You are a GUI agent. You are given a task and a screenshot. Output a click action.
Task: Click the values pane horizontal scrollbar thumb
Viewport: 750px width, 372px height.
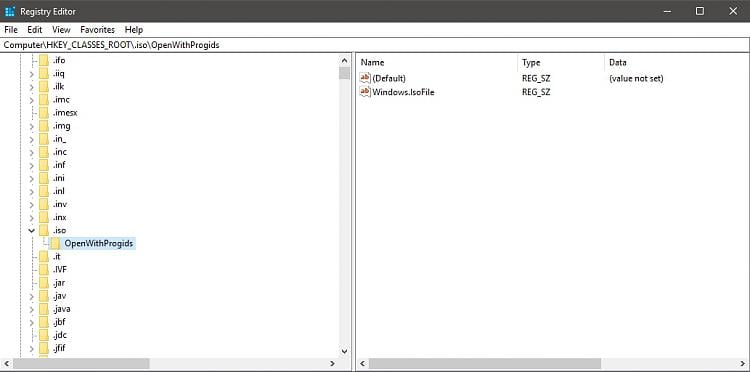click(x=485, y=364)
